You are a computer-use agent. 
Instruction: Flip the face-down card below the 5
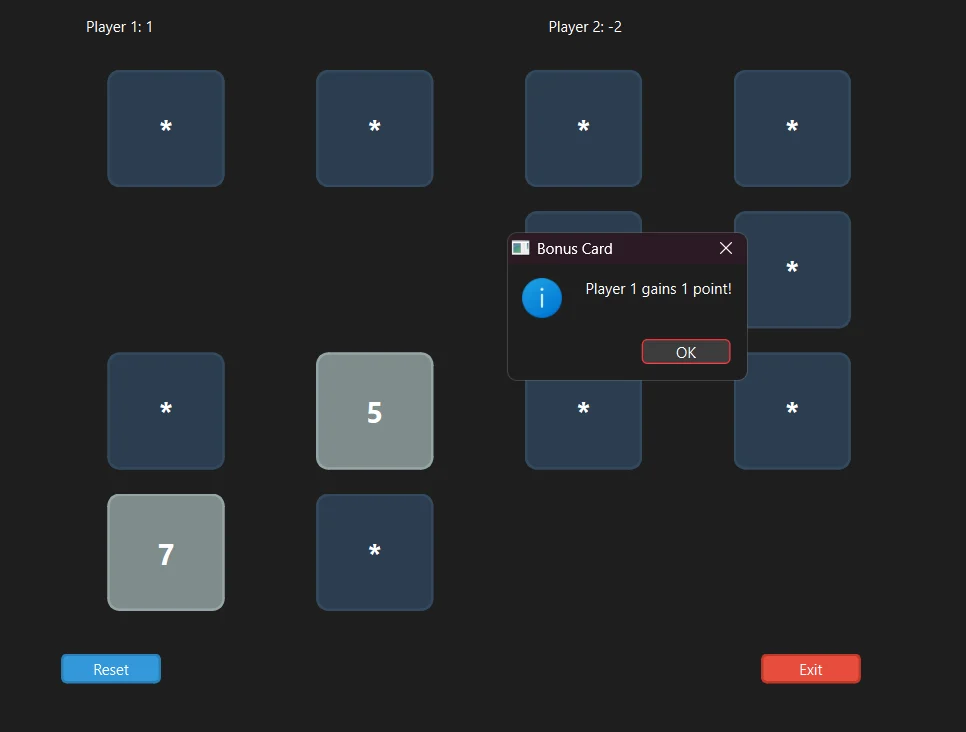point(374,552)
